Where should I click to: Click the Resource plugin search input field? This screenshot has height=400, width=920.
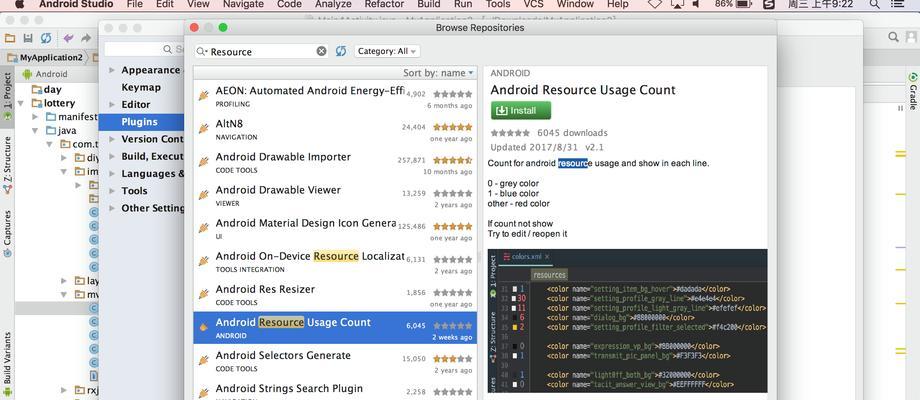[x=262, y=51]
